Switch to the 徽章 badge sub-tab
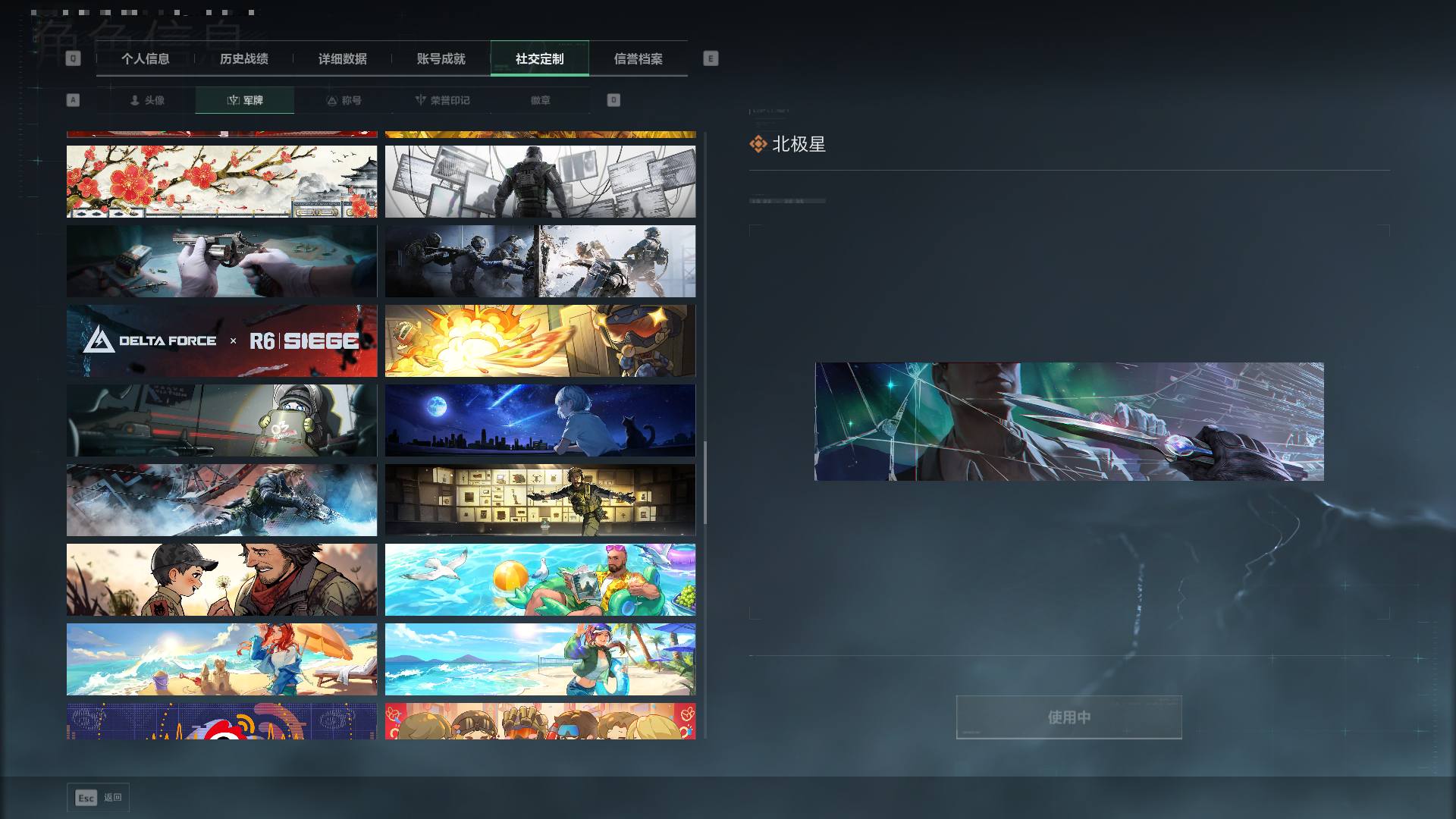The image size is (1456, 819). (x=540, y=100)
